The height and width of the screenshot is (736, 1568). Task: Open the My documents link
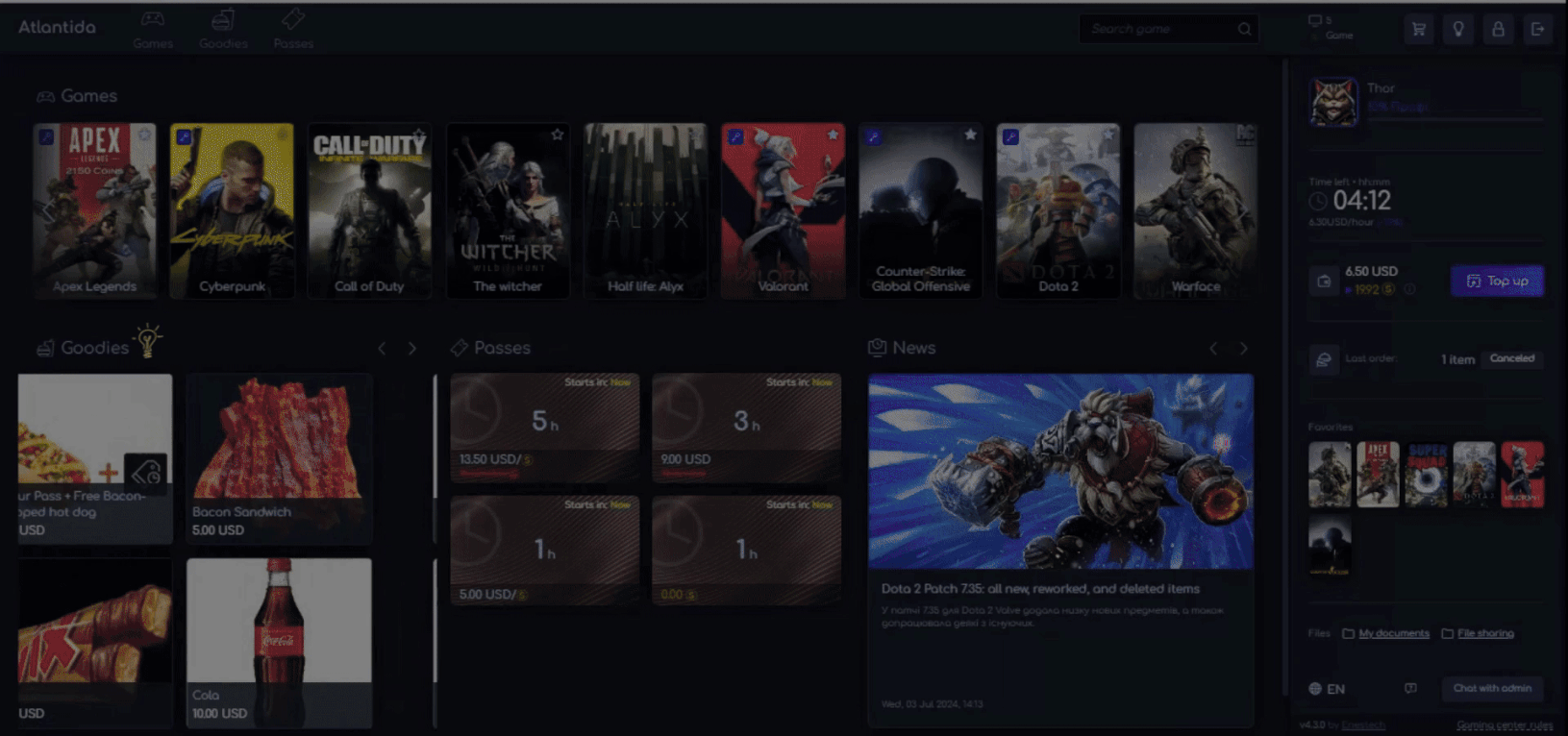[1394, 633]
